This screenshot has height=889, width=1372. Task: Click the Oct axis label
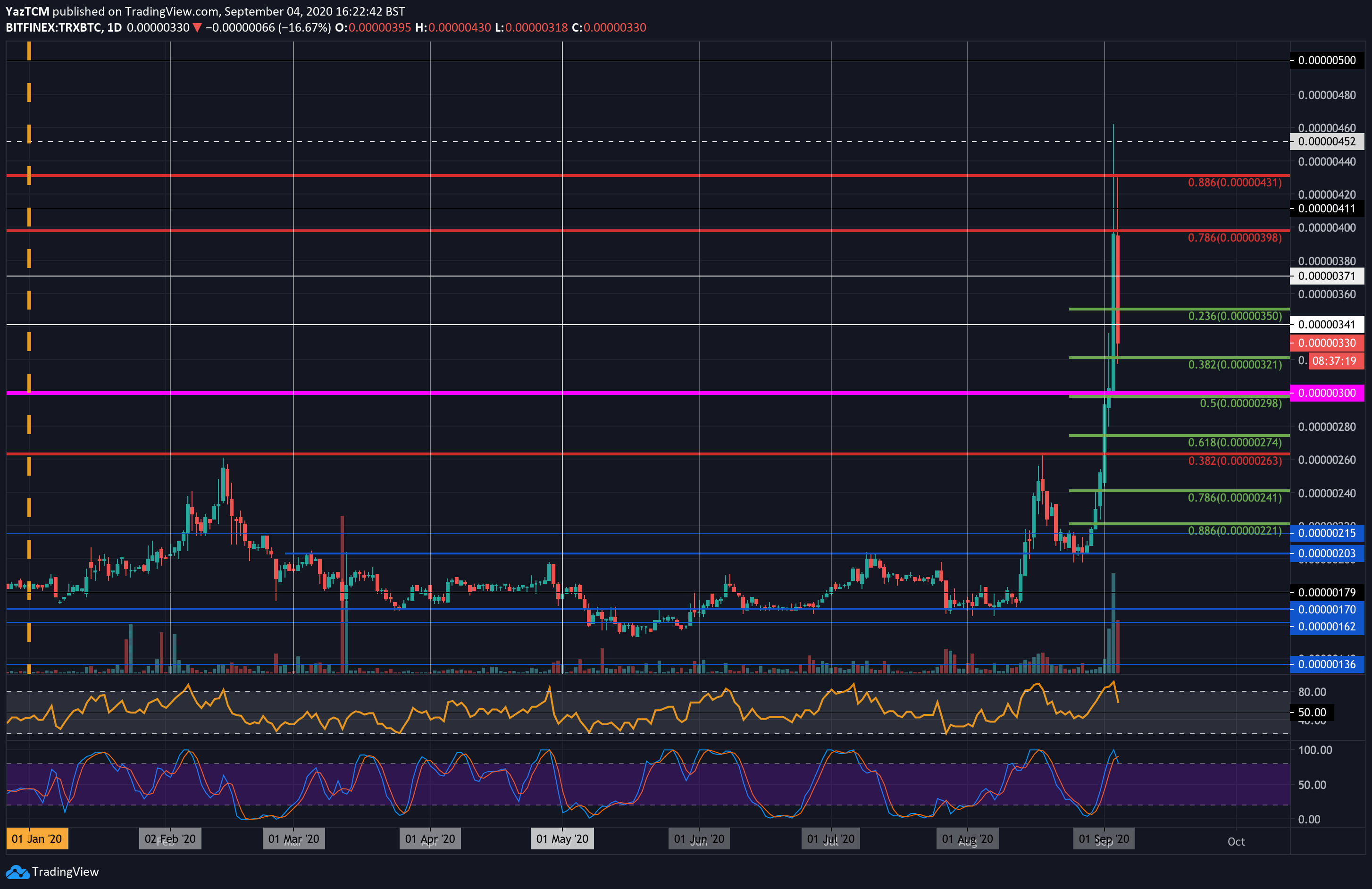[x=1236, y=842]
